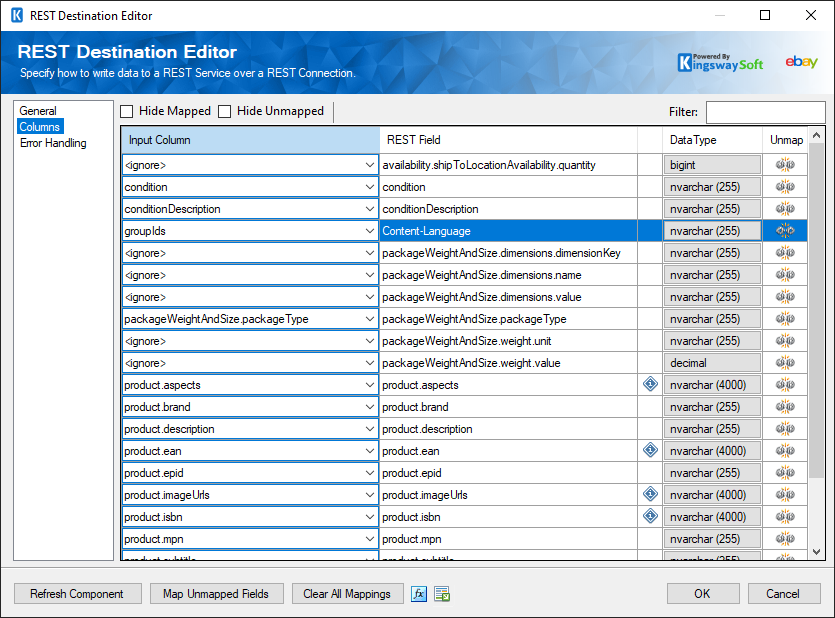Click the info diamond icon for product.ean
The width and height of the screenshot is (835, 618).
coord(650,450)
